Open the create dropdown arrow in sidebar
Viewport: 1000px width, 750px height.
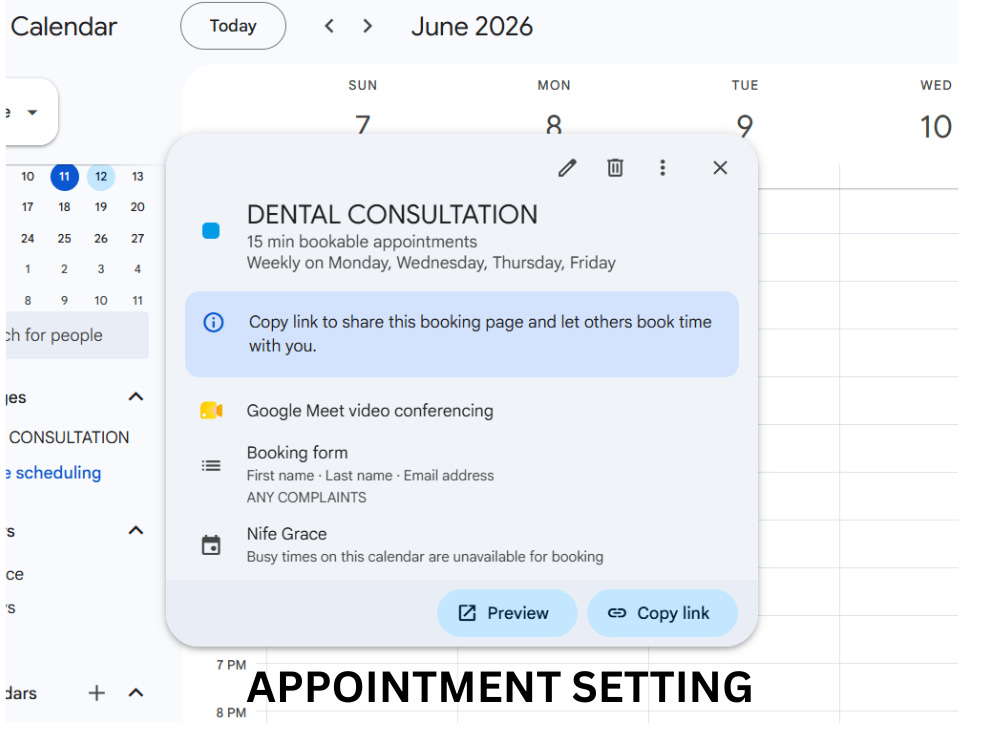pos(32,113)
